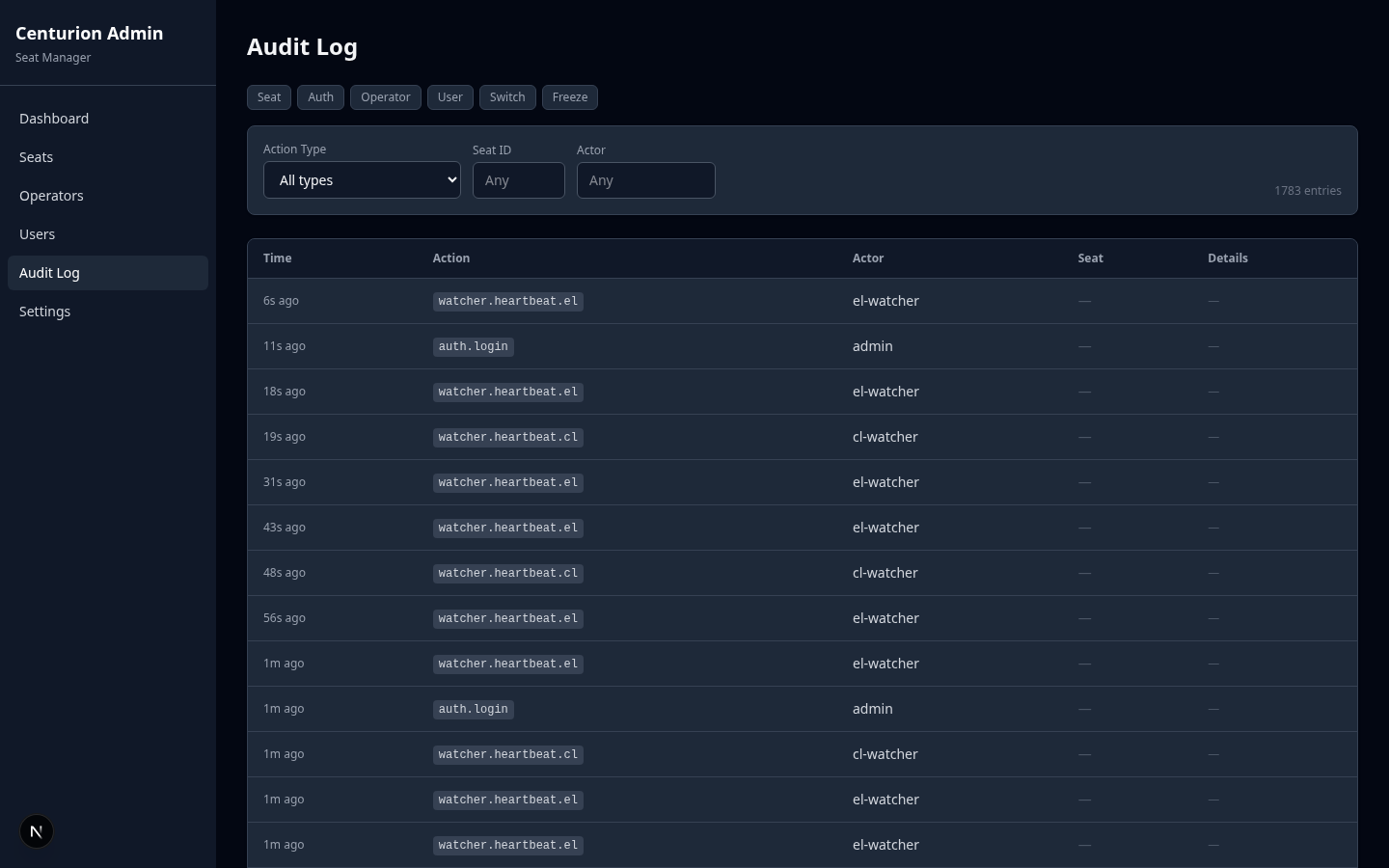
Task: Click the 1783 entries counter
Action: coord(1308,190)
